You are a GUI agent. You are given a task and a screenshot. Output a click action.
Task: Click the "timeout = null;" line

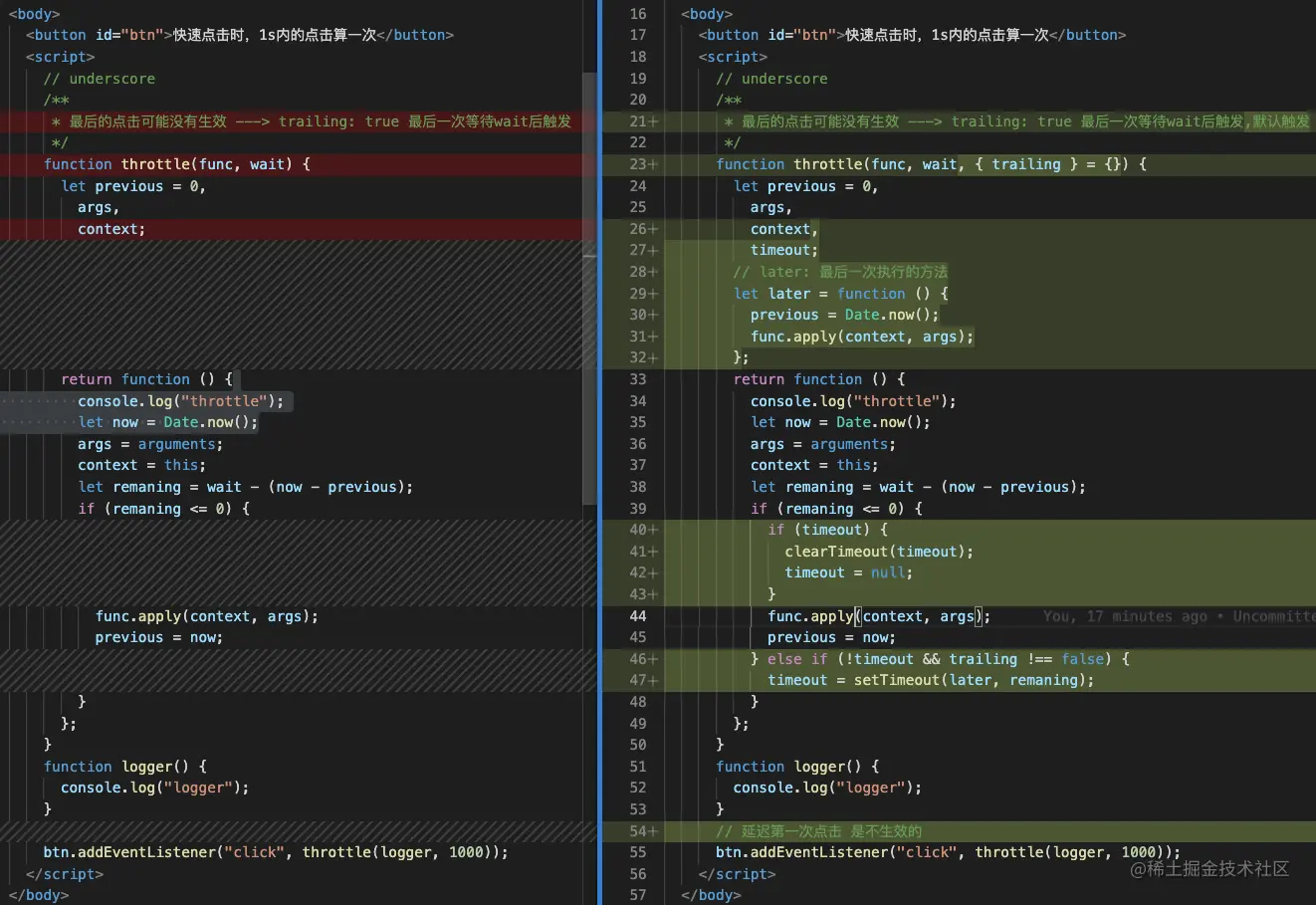pyautogui.click(x=849, y=572)
